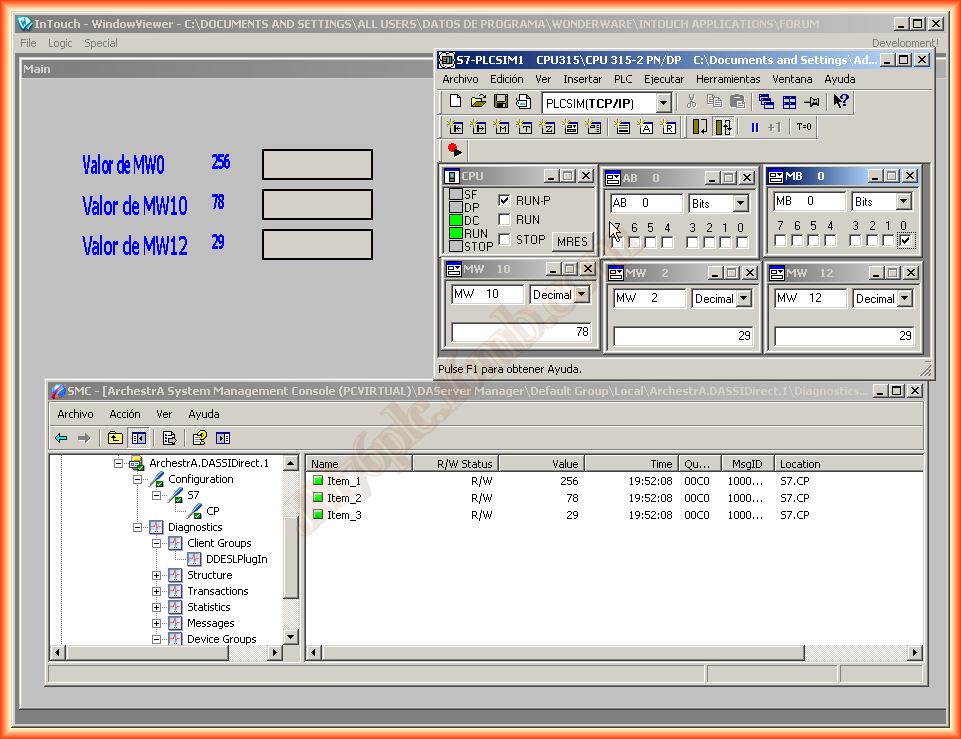The image size is (961, 739).
Task: Click the T=0 reset timers button
Action: [x=804, y=127]
